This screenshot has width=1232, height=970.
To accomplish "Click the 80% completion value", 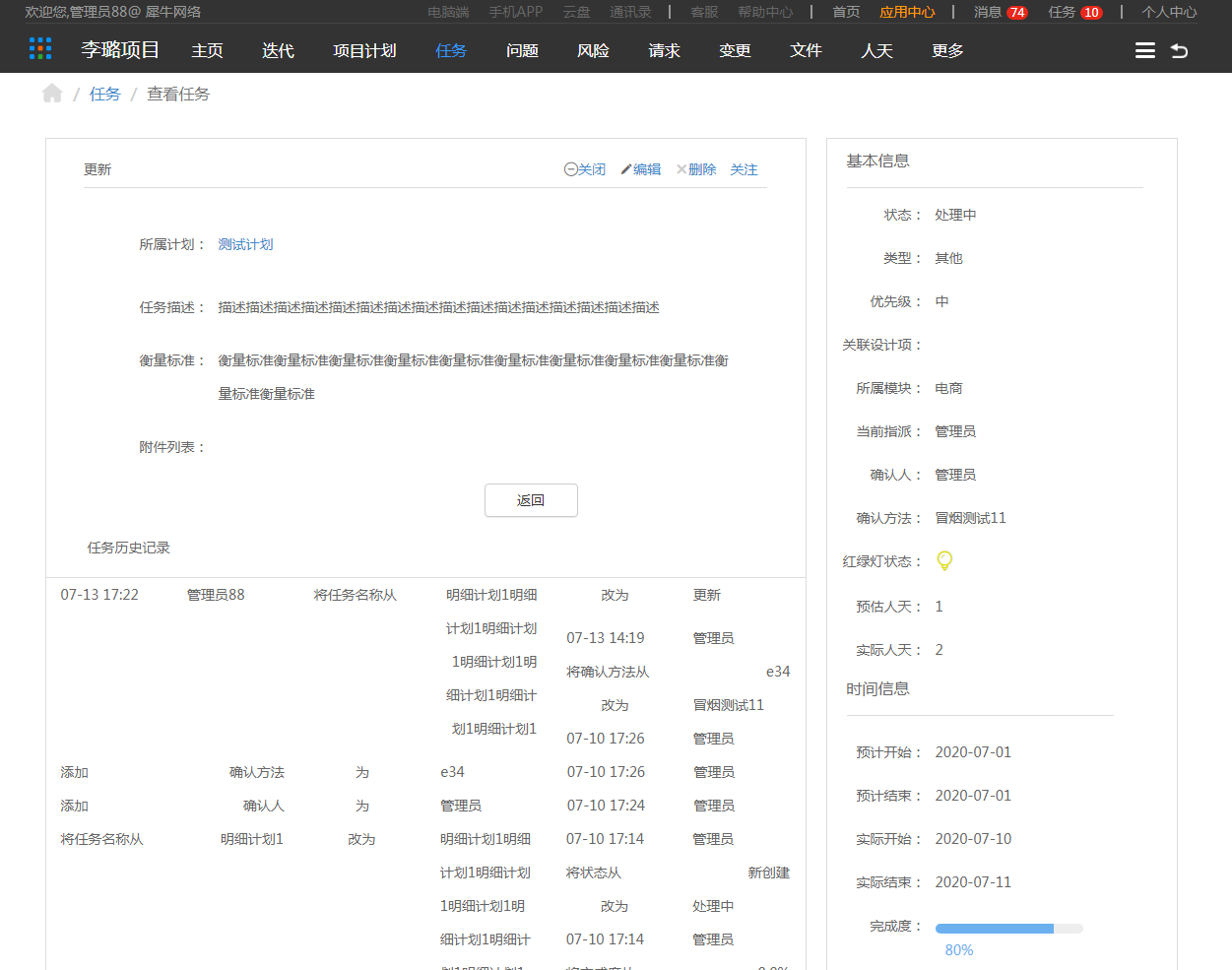I will pyautogui.click(x=958, y=950).
